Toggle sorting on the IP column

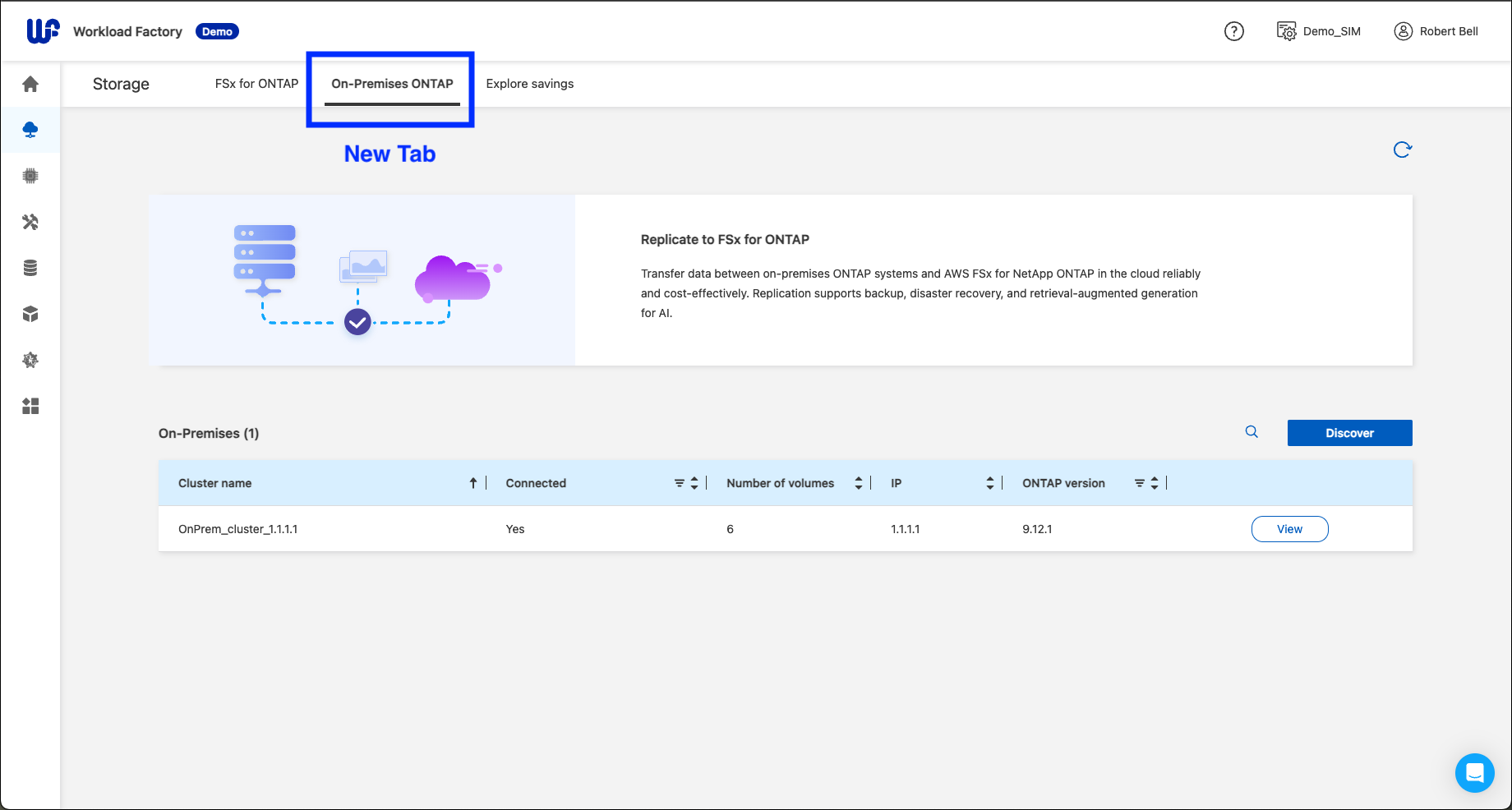(x=989, y=482)
